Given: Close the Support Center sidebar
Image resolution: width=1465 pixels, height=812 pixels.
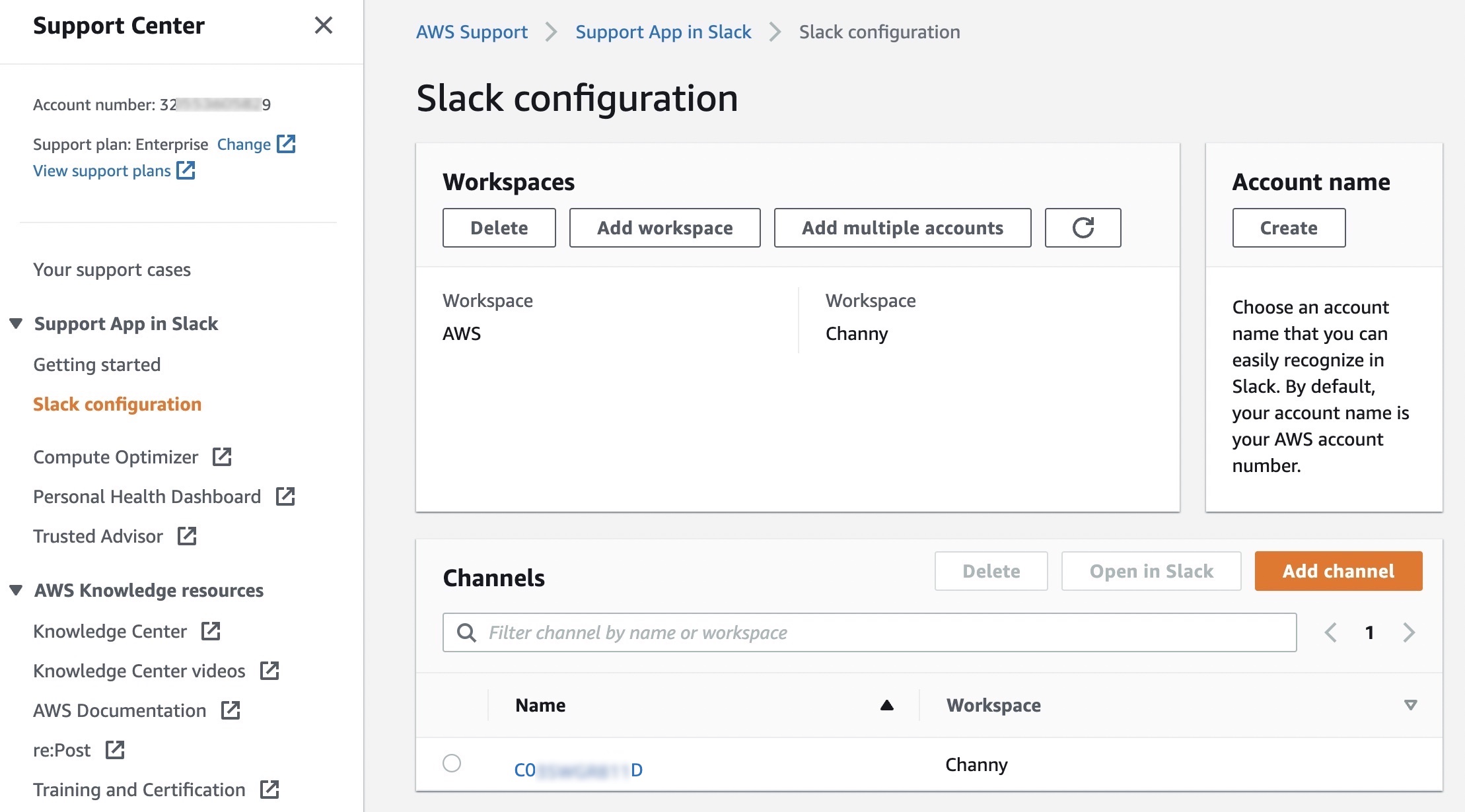Looking at the screenshot, I should point(323,25).
